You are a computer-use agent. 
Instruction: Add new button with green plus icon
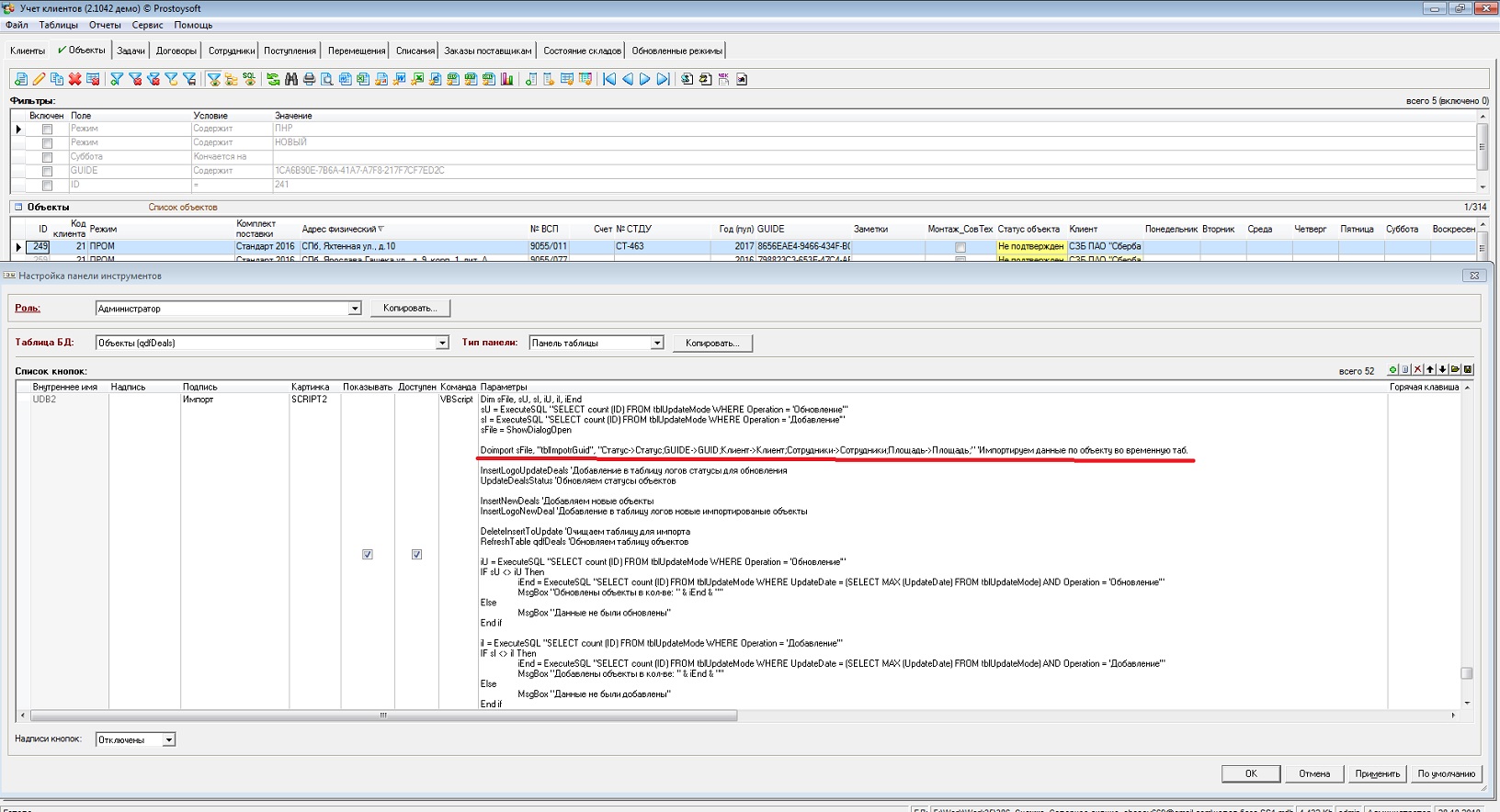click(x=1392, y=369)
